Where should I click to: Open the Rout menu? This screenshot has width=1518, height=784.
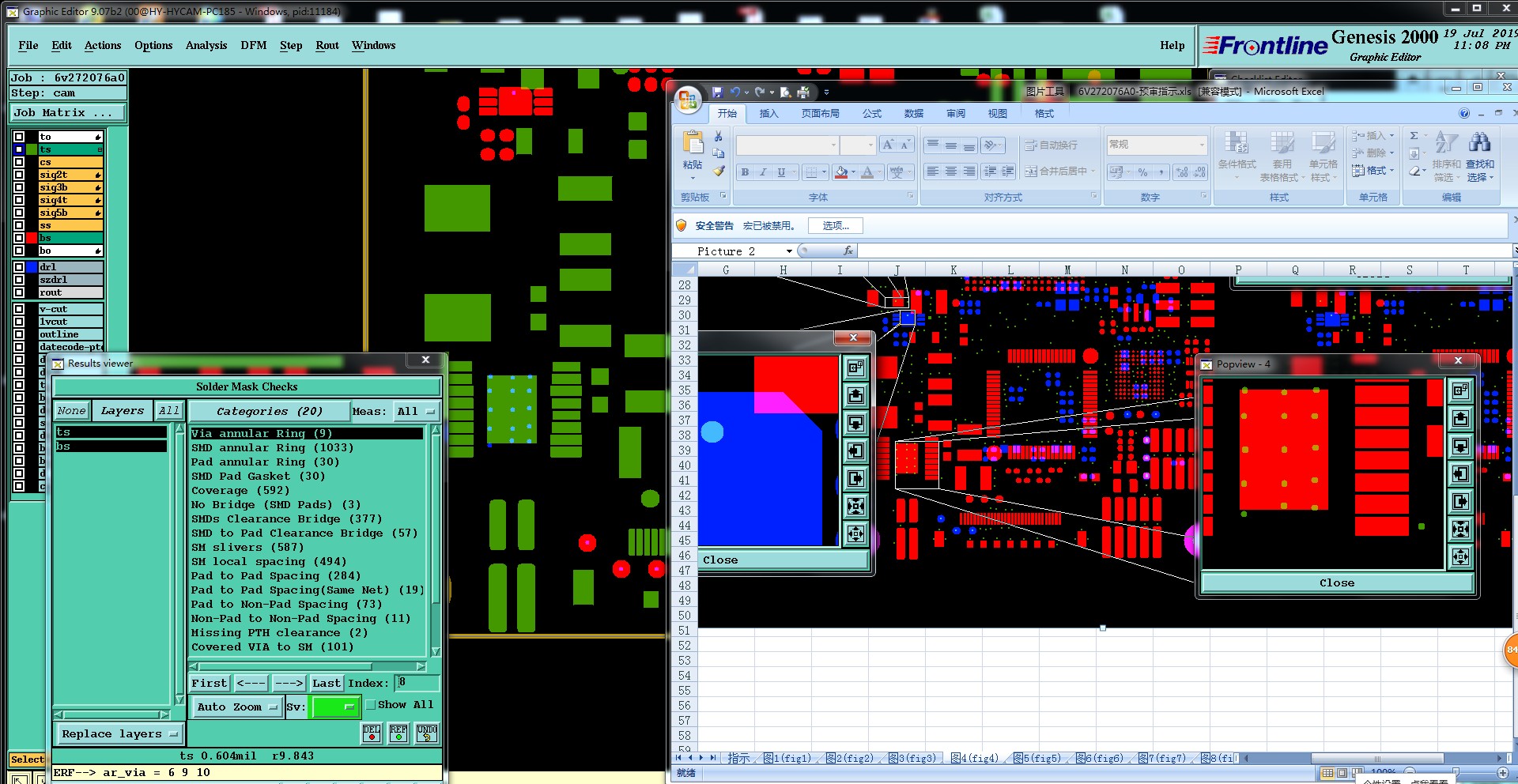point(327,46)
